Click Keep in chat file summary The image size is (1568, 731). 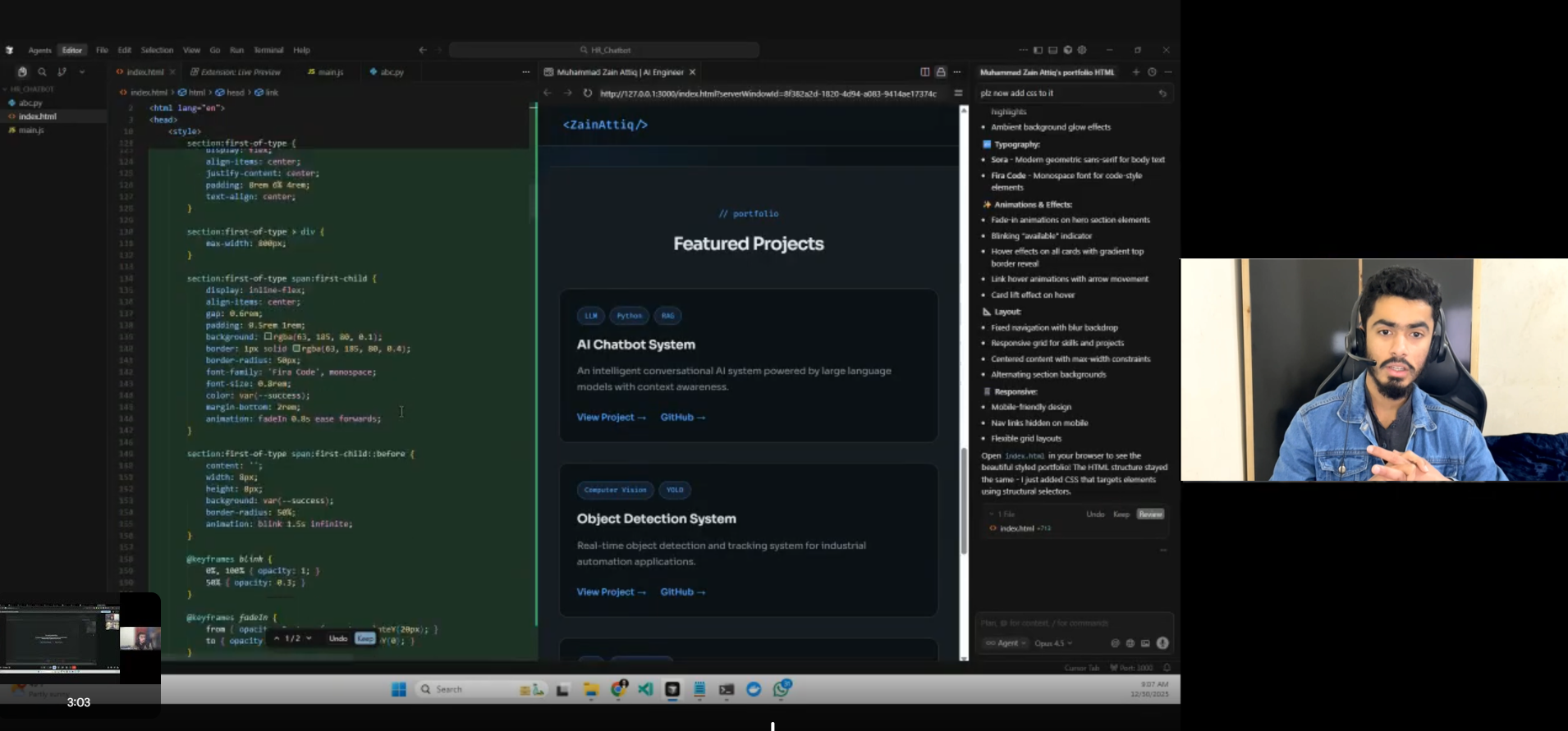click(x=1121, y=514)
